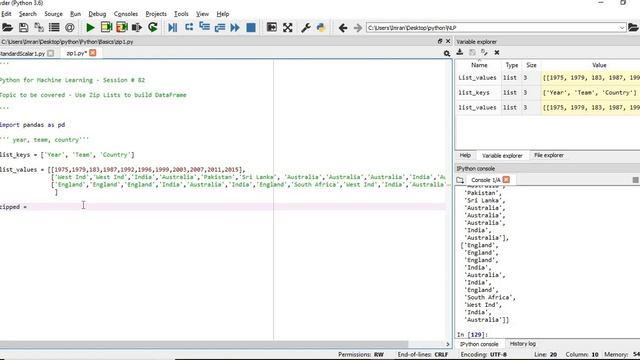Viewport: 640px width, 360px height.
Task: Click the In [129]: console prompt
Action: point(472,335)
